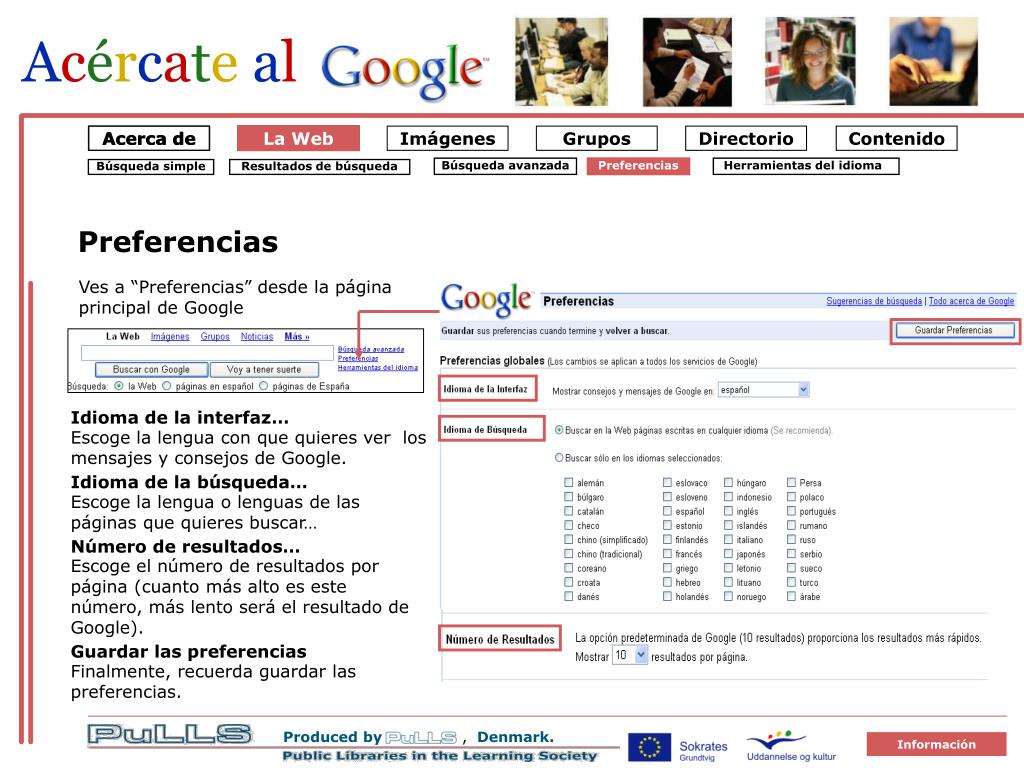
Task: Open the Más » link
Action: (x=296, y=336)
